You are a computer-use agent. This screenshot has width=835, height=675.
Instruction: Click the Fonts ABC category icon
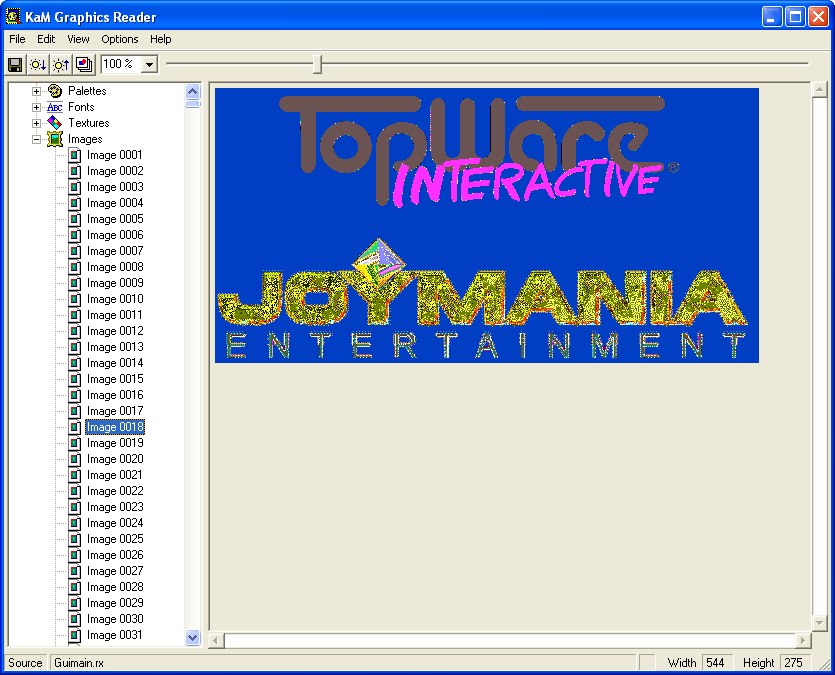pyautogui.click(x=55, y=107)
